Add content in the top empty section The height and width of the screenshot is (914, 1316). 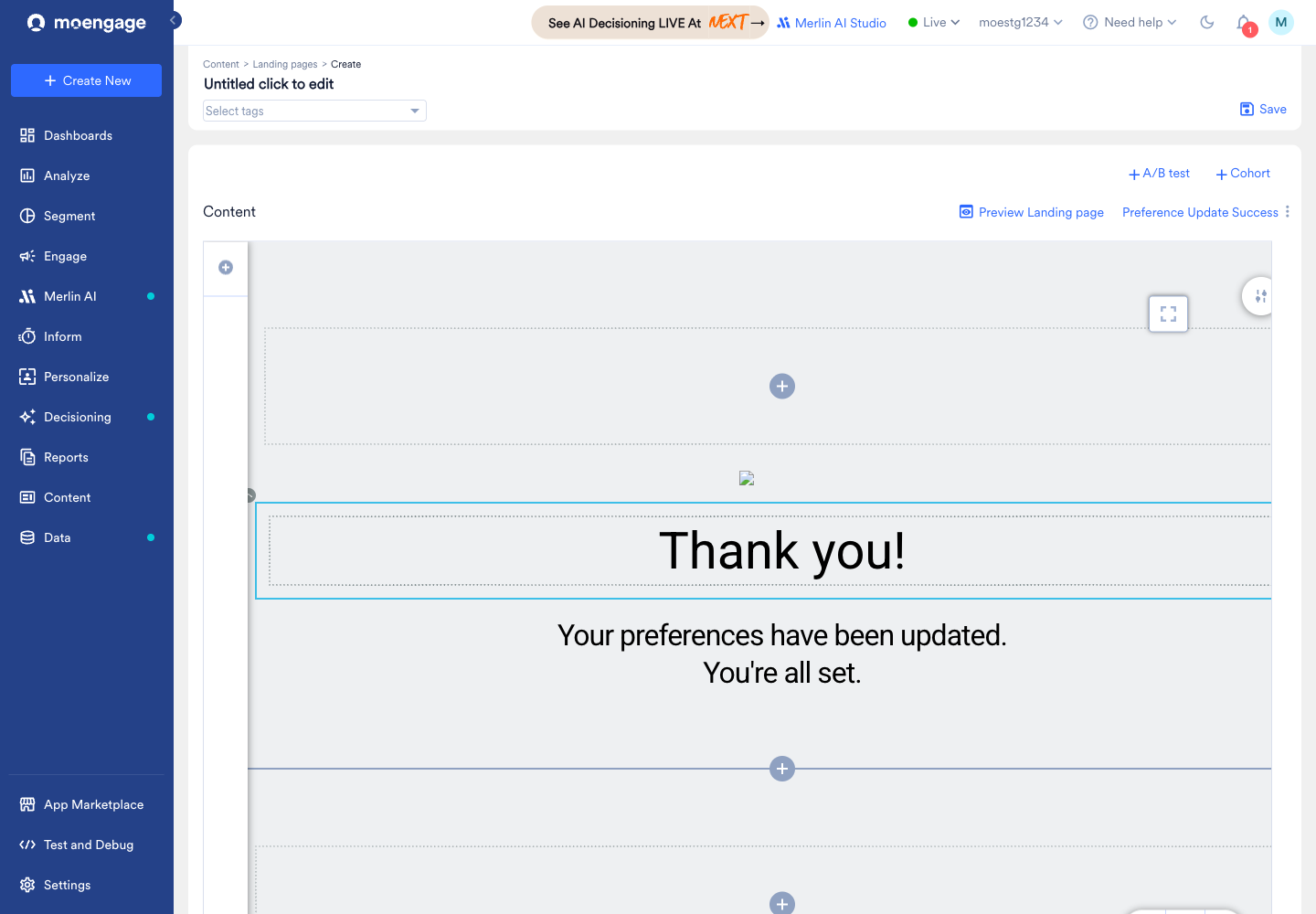(x=782, y=386)
